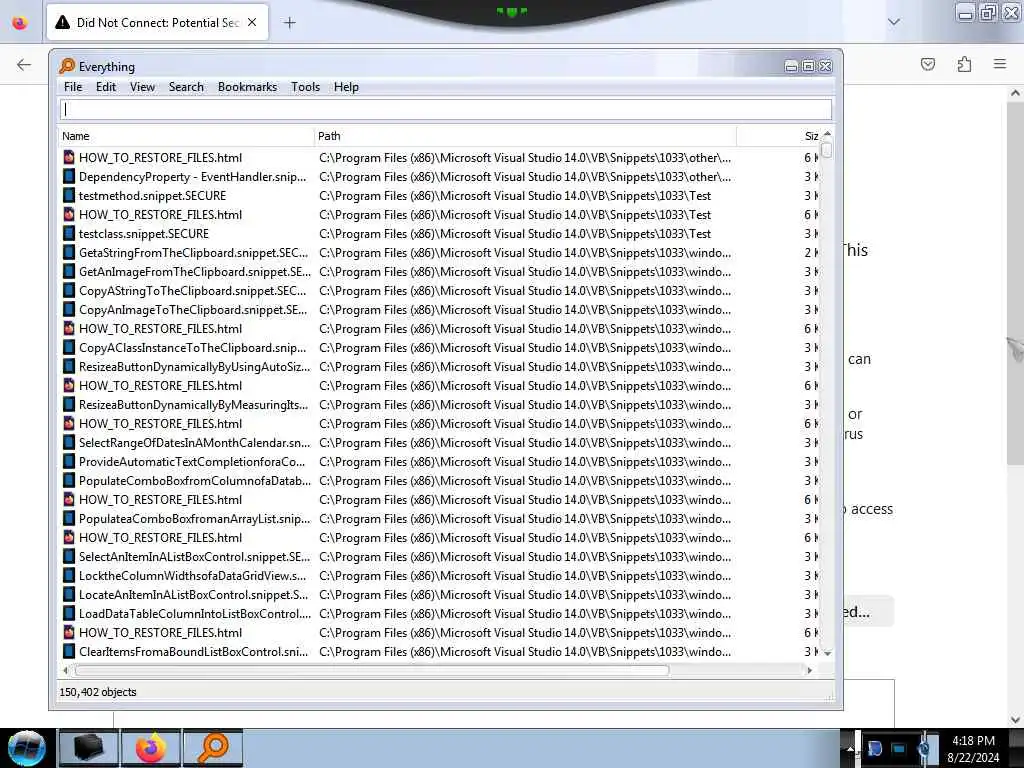Select testmethod.snippet.SECURE file name

click(152, 195)
